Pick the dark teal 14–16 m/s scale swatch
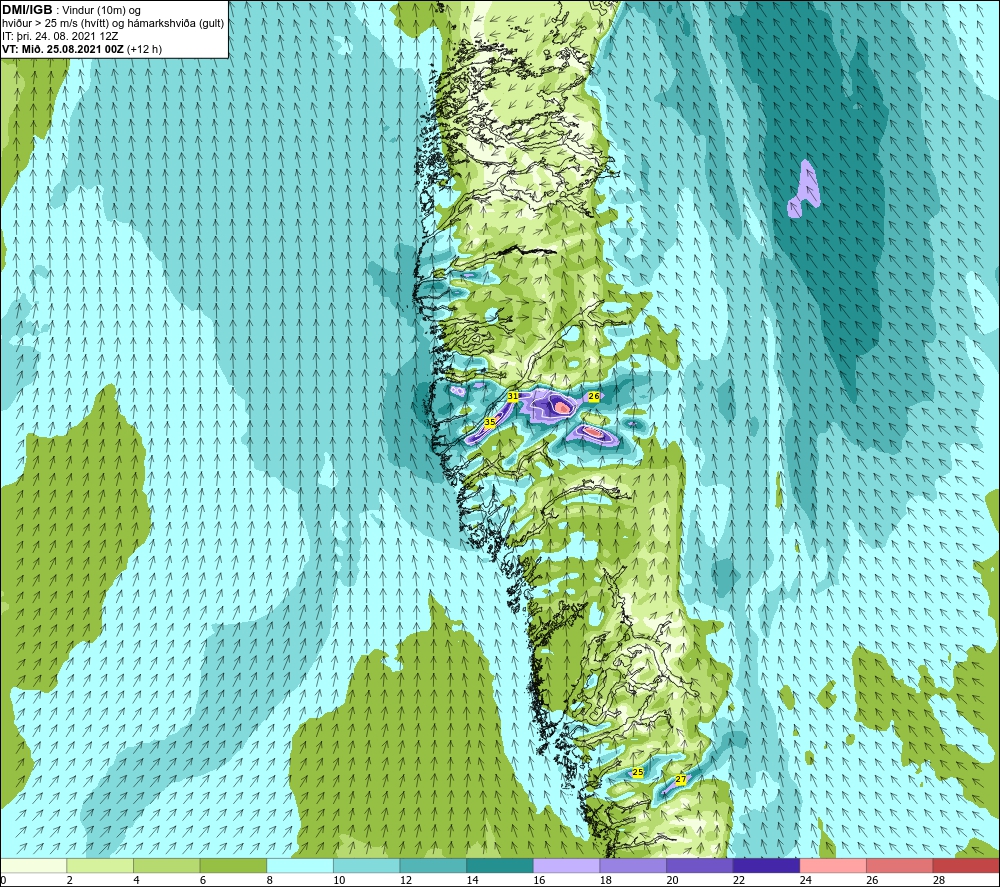This screenshot has height=887, width=1000. (499, 866)
